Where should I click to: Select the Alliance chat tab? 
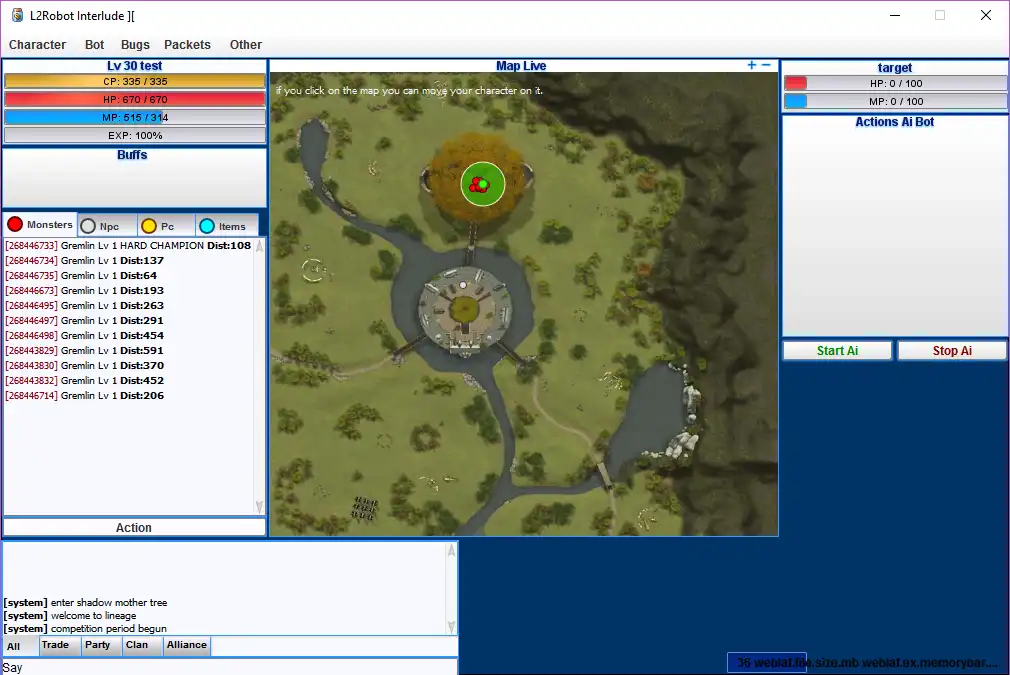pyautogui.click(x=186, y=645)
